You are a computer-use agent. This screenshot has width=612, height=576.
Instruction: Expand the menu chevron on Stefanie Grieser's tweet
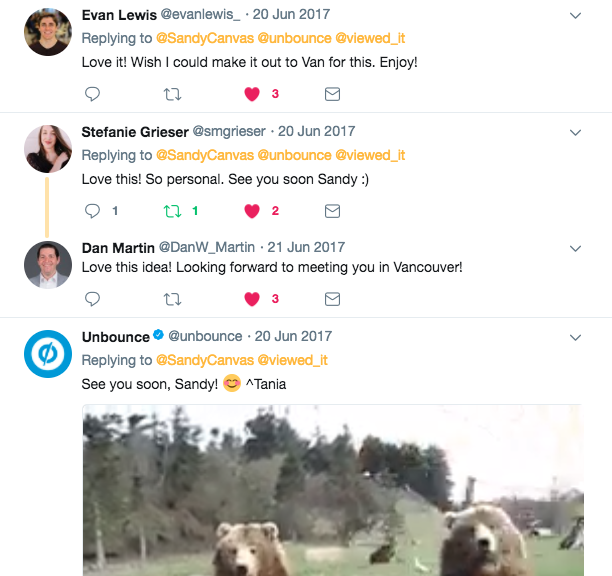575,132
